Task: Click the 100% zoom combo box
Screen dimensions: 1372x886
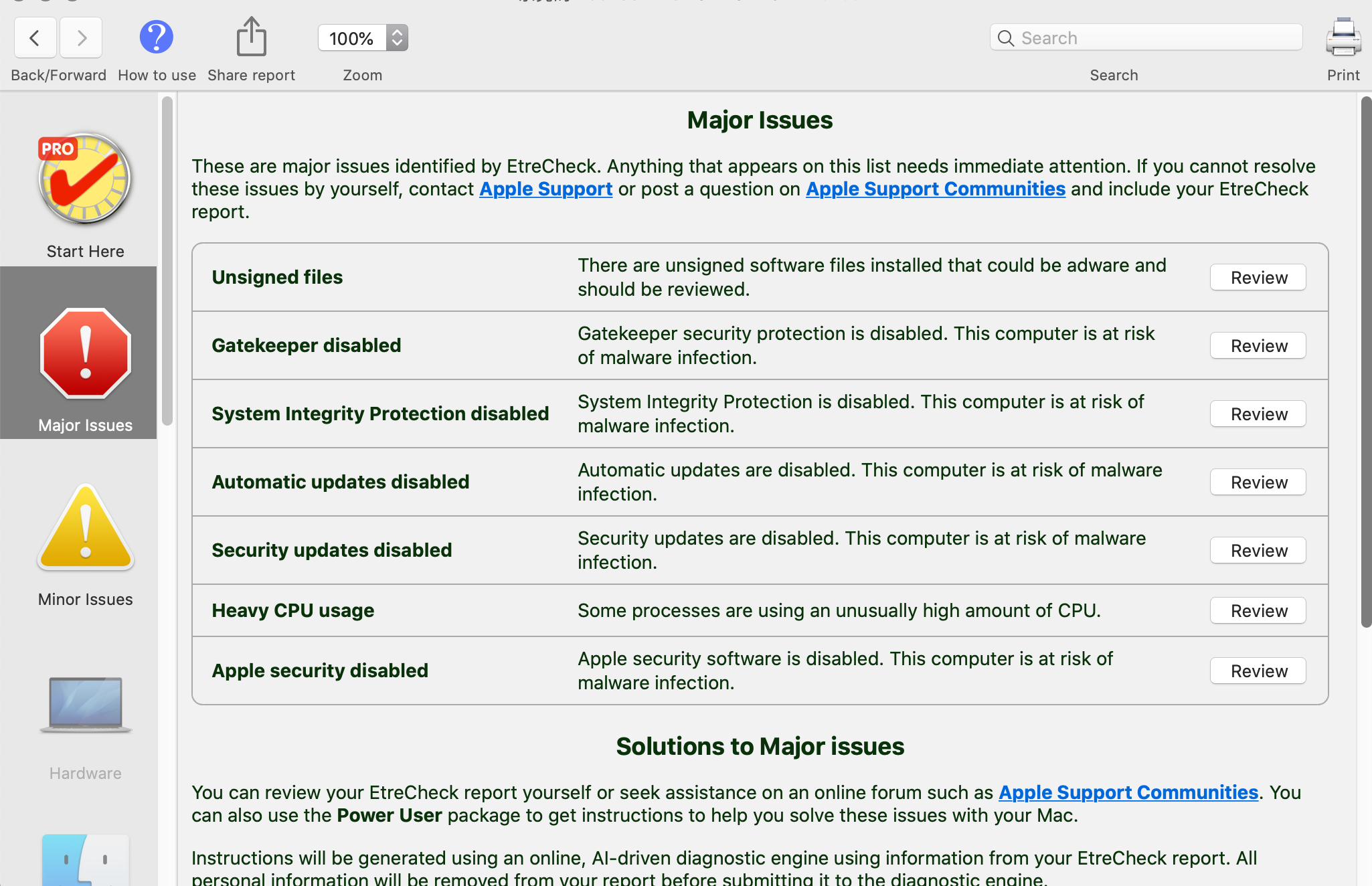Action: [x=352, y=38]
